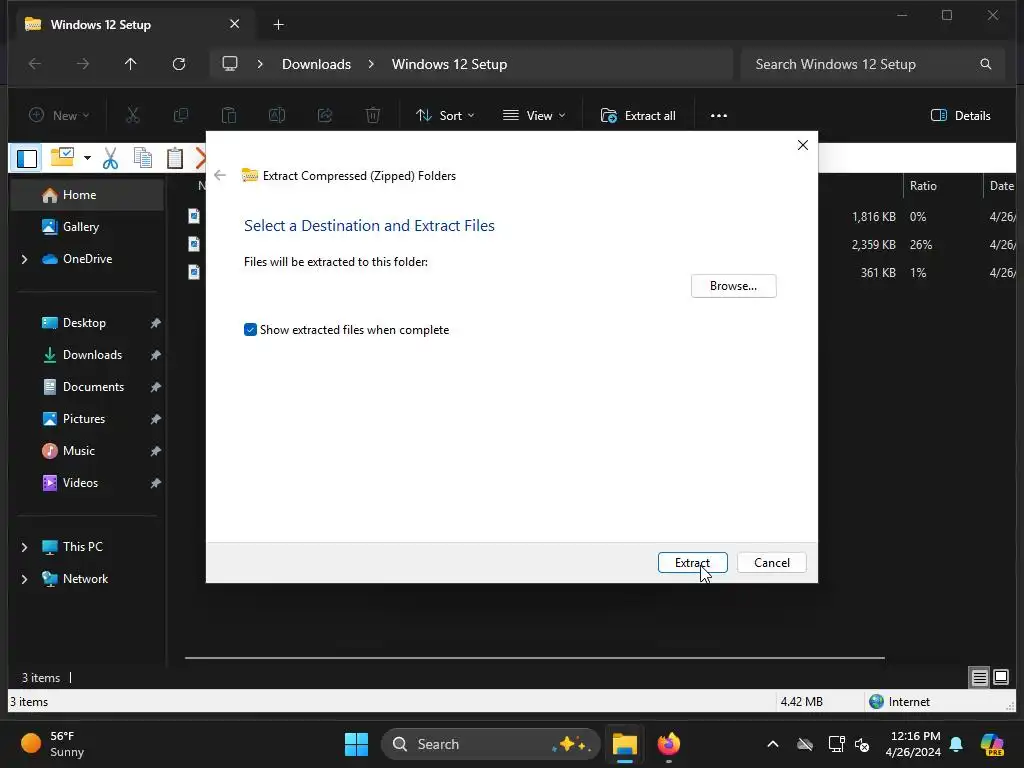Image resolution: width=1024 pixels, height=768 pixels.
Task: Uncheck Show extracted files when complete
Action: (x=250, y=330)
